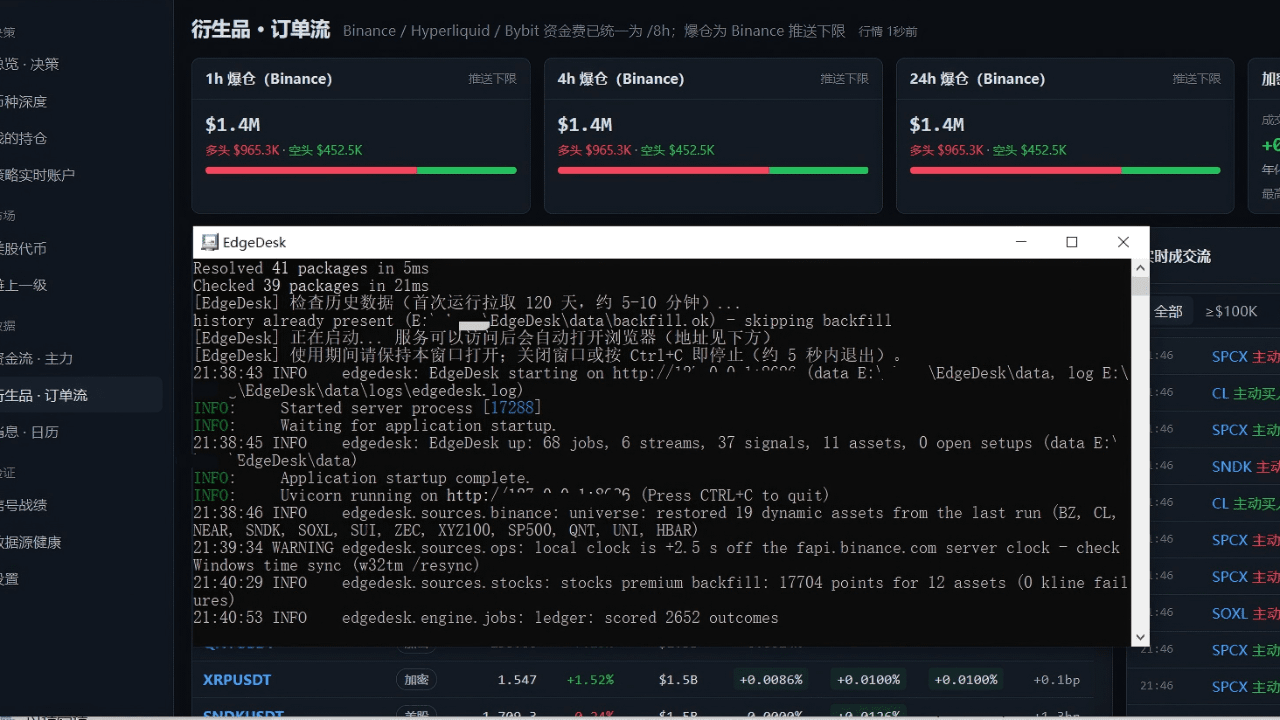Select the 全部 filter tab

coord(1168,311)
